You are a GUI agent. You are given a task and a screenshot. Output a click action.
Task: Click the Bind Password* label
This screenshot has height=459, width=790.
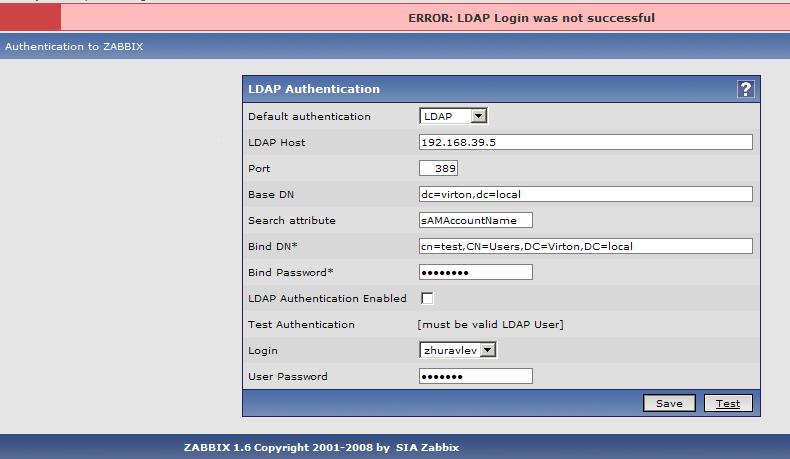pos(291,273)
